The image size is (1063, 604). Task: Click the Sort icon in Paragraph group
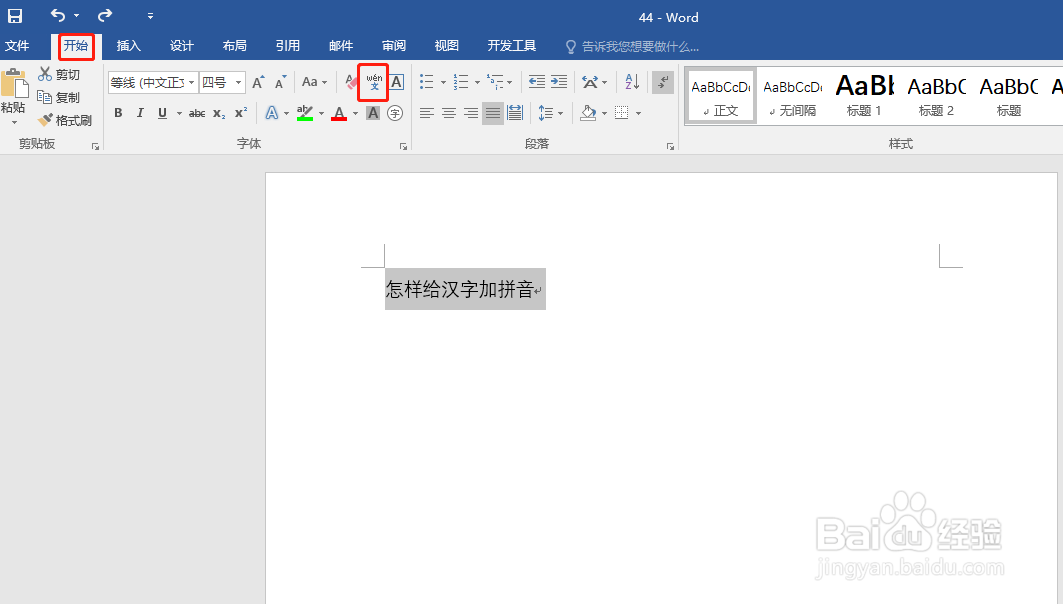coord(630,82)
